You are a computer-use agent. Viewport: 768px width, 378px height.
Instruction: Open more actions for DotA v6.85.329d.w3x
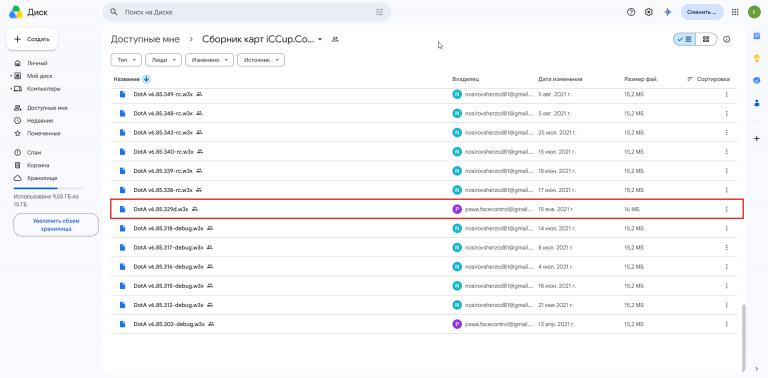click(x=726, y=209)
